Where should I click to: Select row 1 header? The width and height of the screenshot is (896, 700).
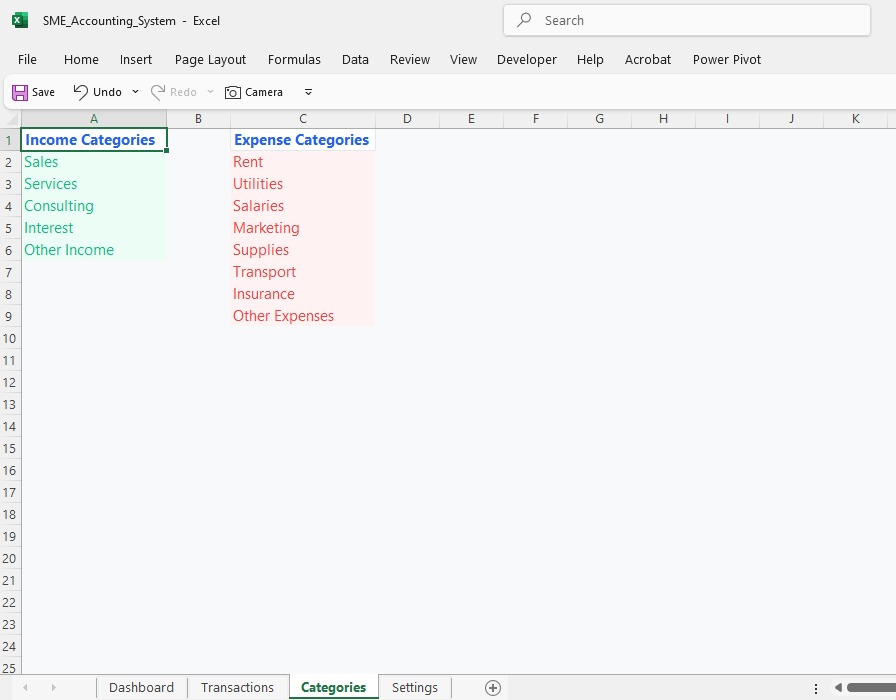(x=9, y=140)
